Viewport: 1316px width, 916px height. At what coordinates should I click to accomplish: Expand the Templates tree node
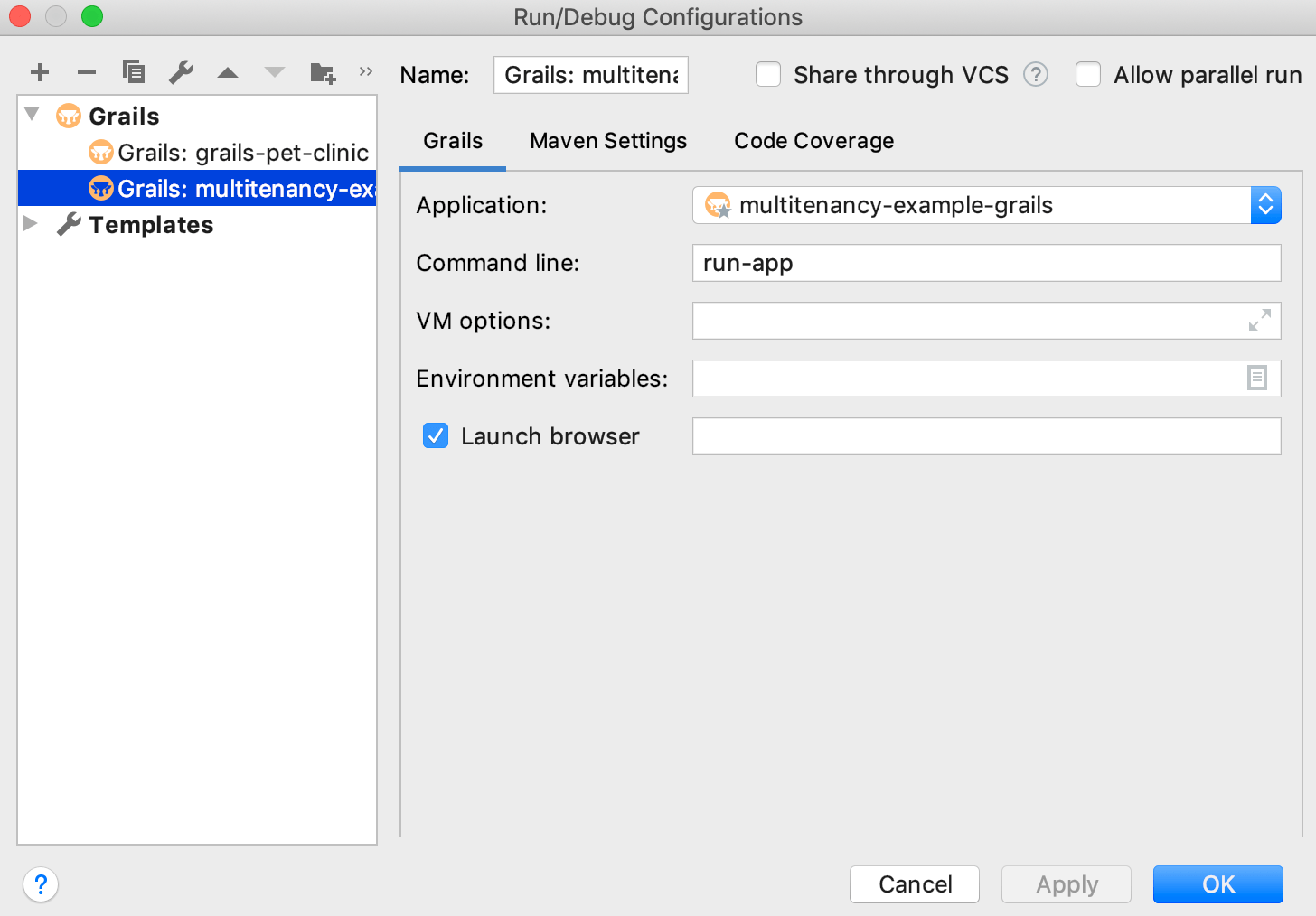pyautogui.click(x=31, y=223)
